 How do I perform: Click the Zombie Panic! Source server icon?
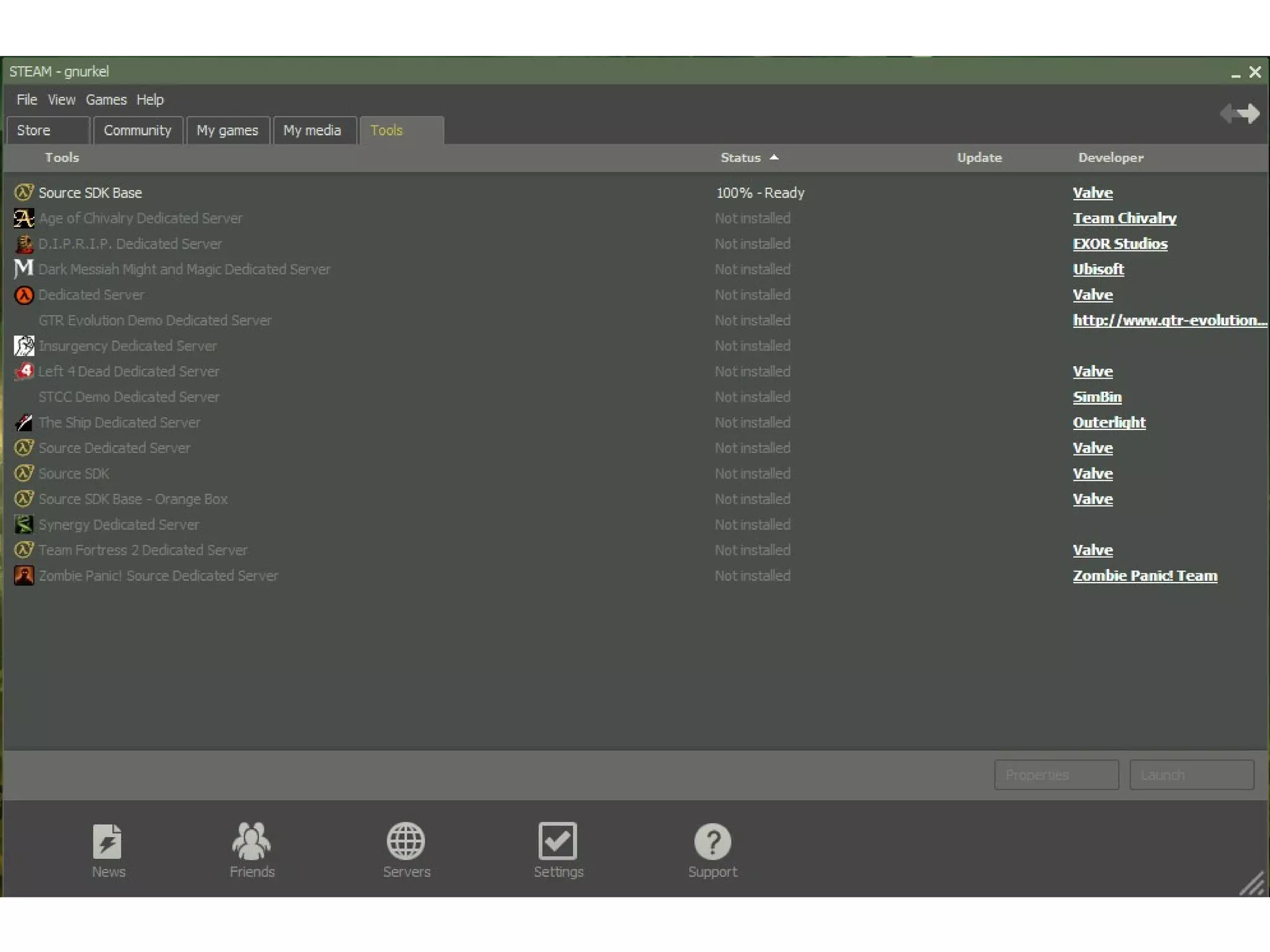[24, 576]
